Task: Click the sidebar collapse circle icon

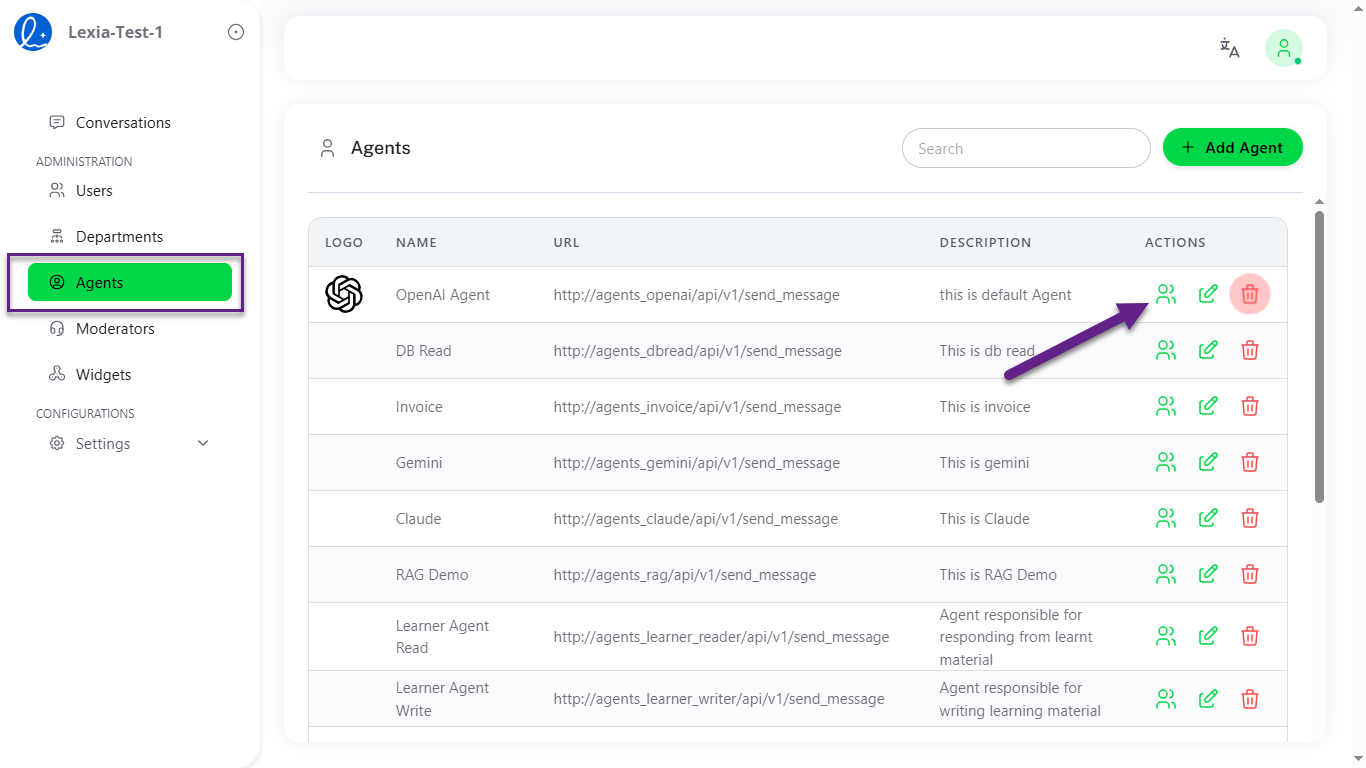Action: click(235, 31)
